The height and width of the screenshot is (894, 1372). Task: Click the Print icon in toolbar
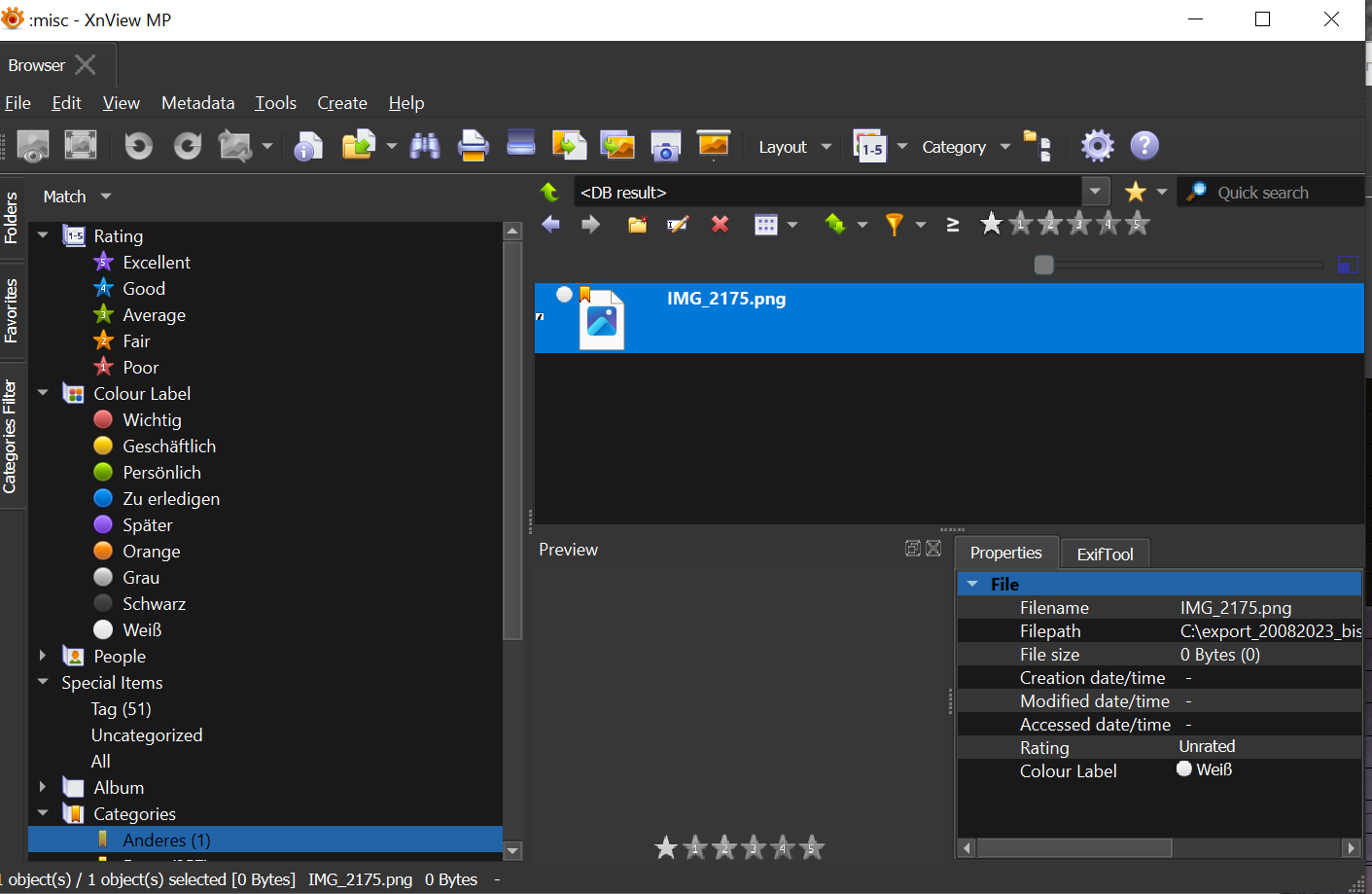pyautogui.click(x=473, y=146)
